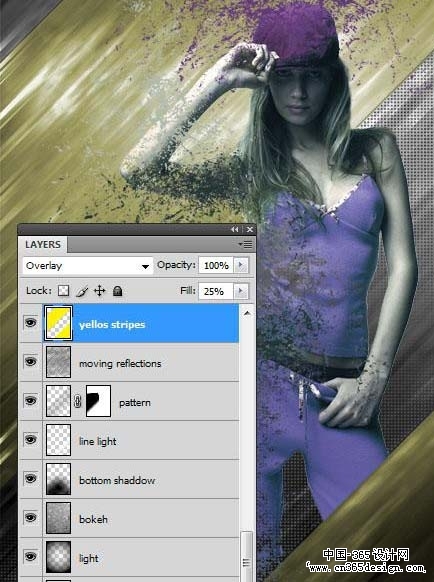Toggle visibility of bokeh layer
The width and height of the screenshot is (434, 582).
[30, 517]
